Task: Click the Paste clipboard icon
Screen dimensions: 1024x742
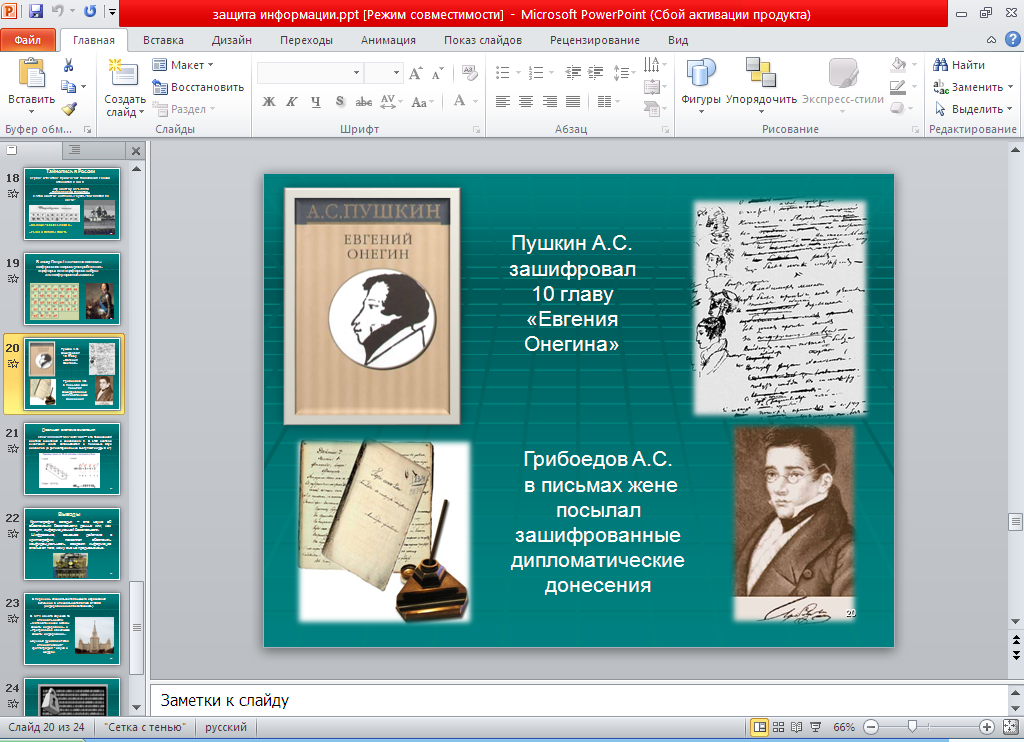Action: (x=31, y=73)
